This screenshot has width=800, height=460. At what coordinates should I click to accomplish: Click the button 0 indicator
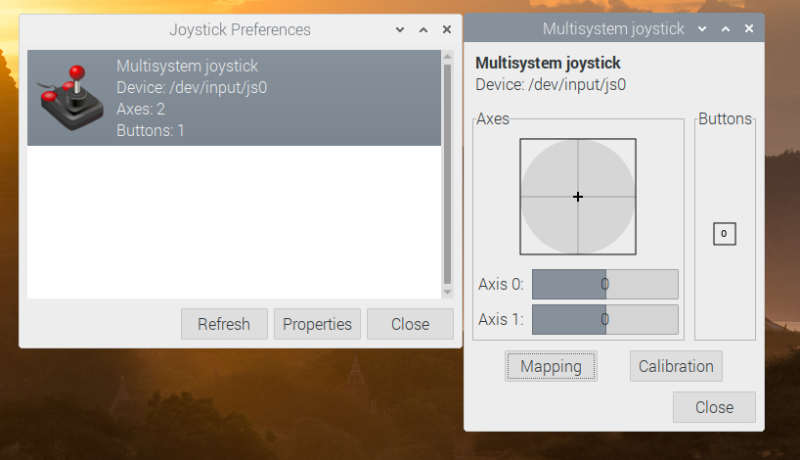tap(724, 234)
